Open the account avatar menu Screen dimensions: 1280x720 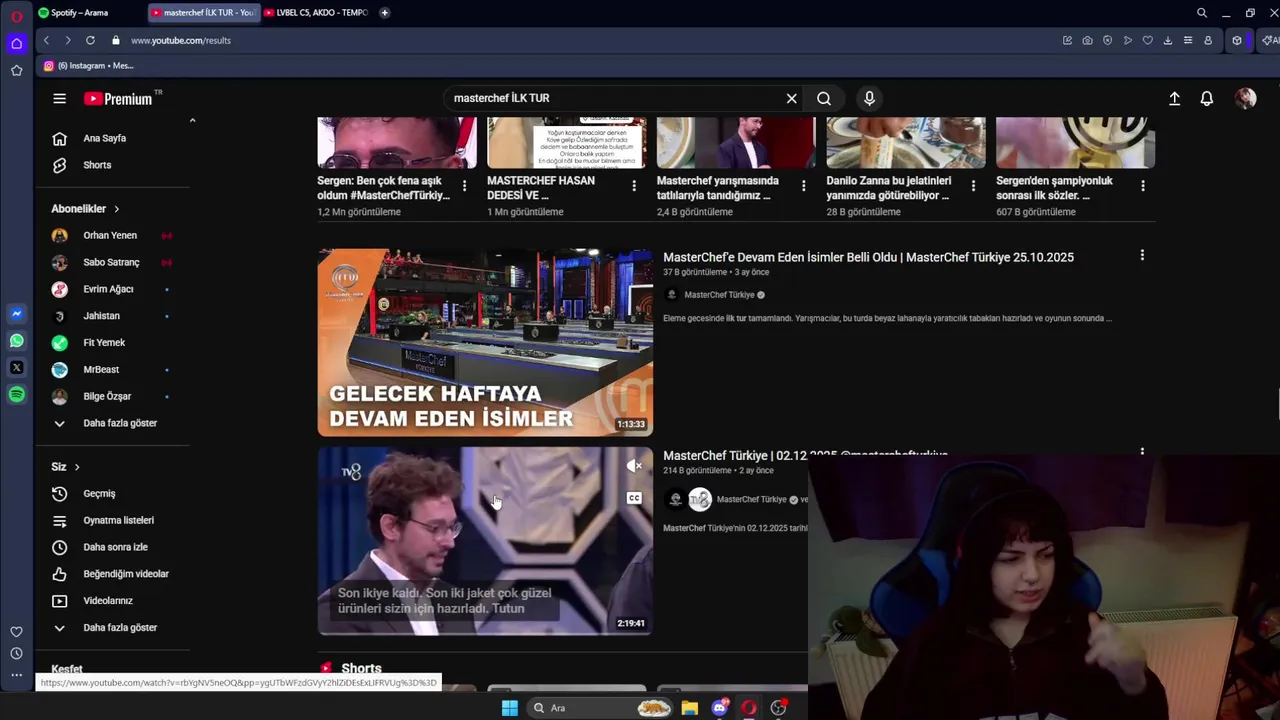tap(1245, 98)
